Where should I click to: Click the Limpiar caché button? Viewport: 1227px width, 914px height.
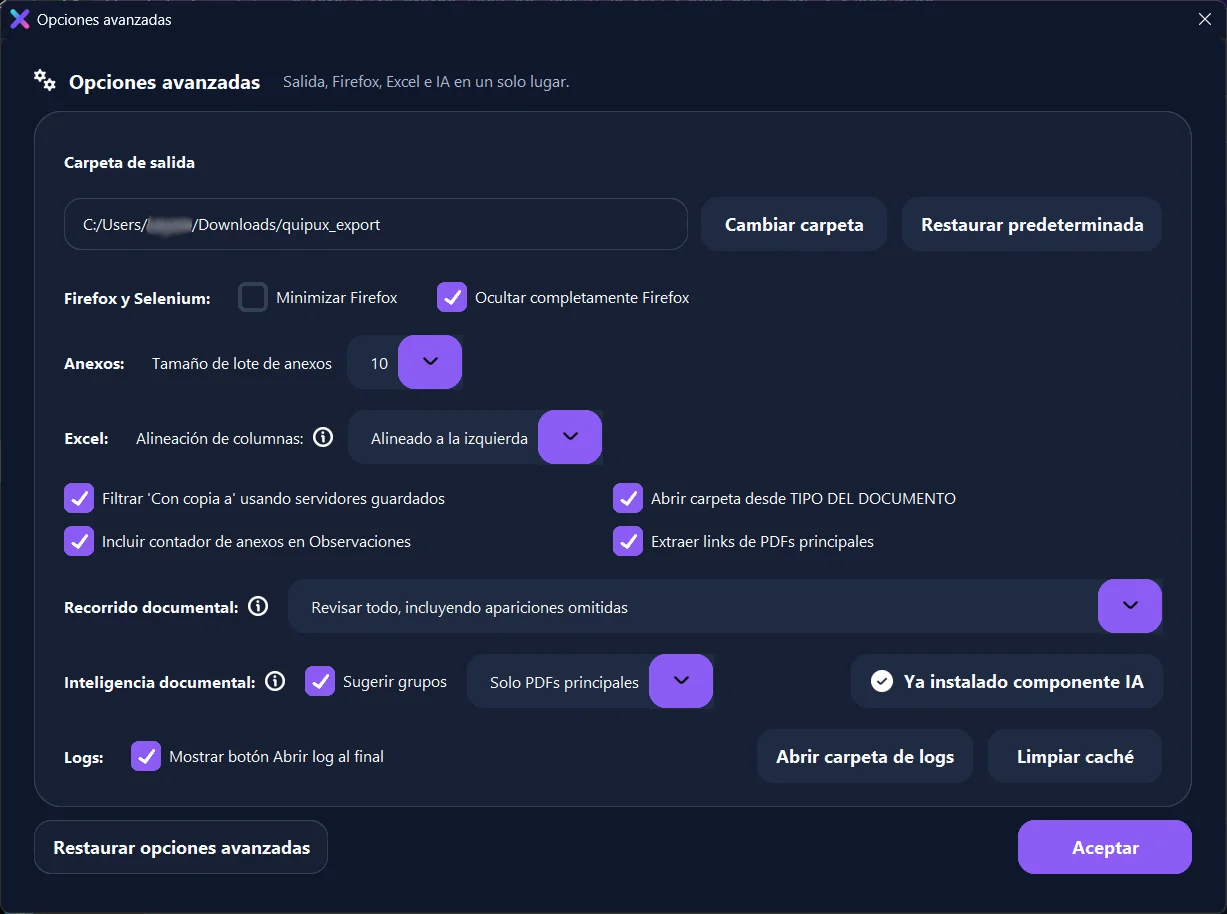1075,756
